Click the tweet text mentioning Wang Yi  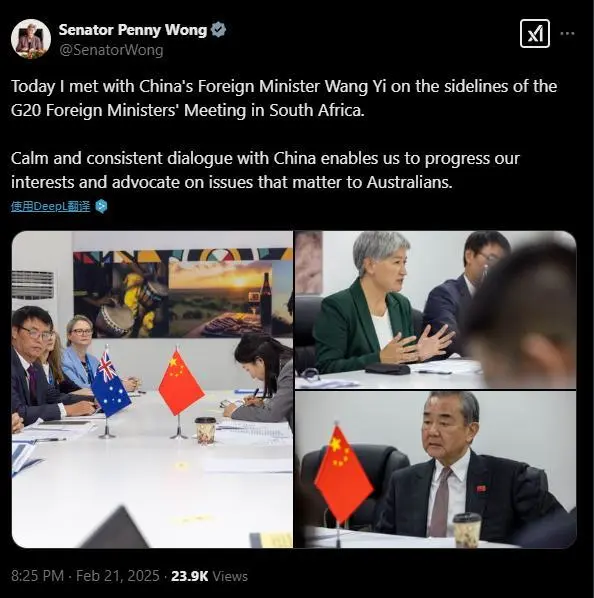[284, 98]
